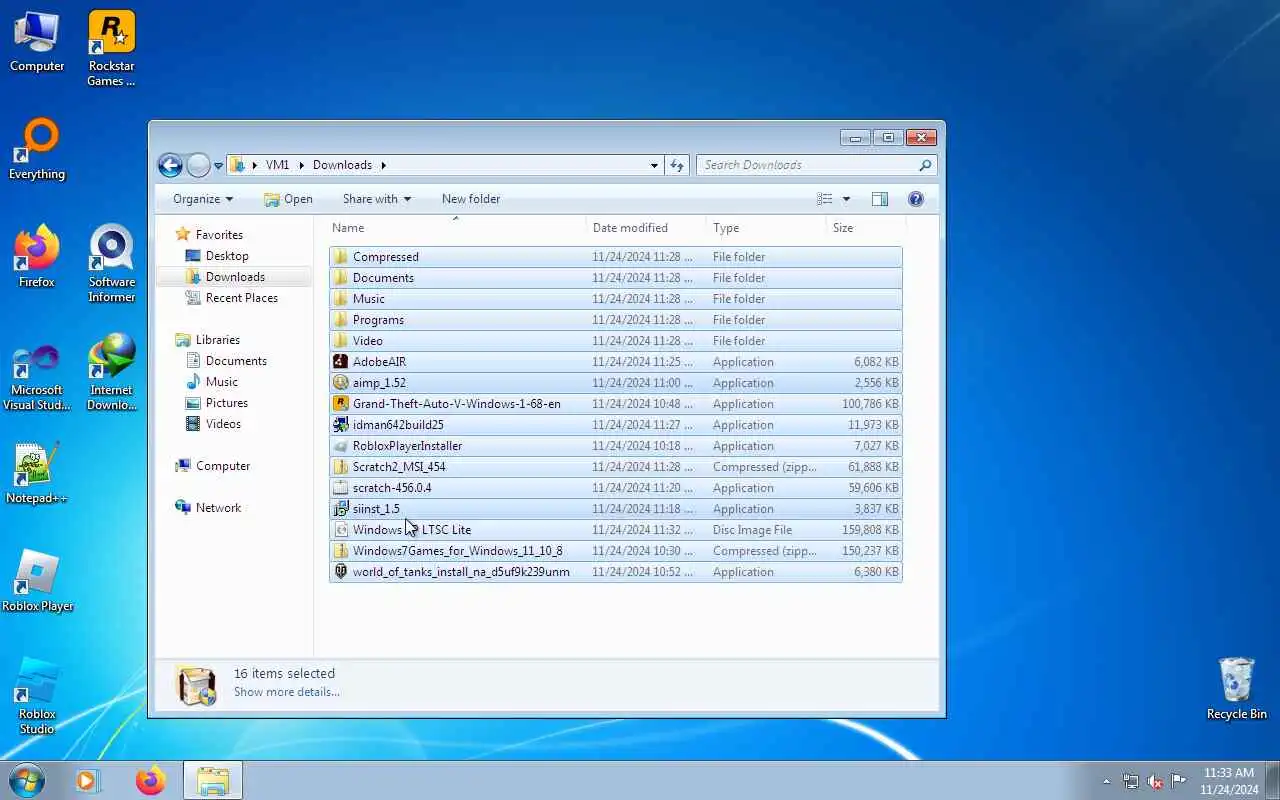
Task: Select the Scratch2_MSI_454 zipped file
Action: pos(616,467)
